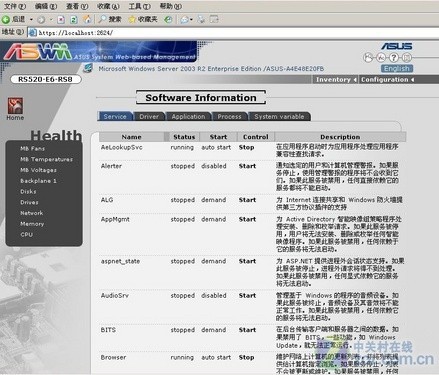The width and height of the screenshot is (439, 375).
Task: Click the first round ASWM header icon
Action: point(368,58)
